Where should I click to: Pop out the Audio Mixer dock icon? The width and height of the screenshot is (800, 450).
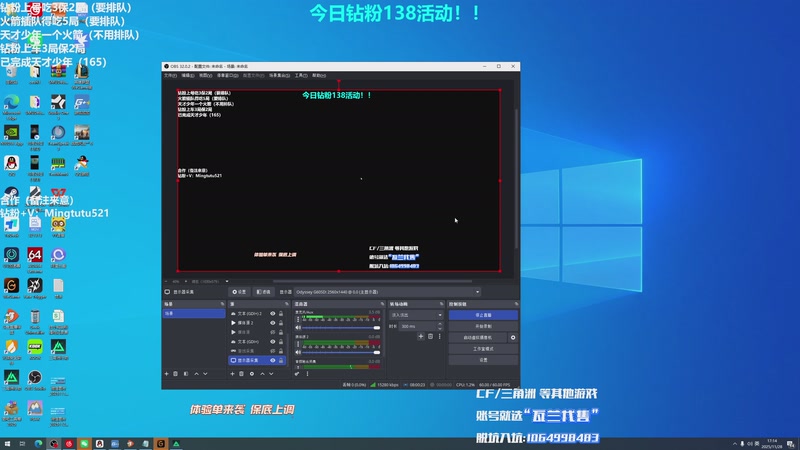[382, 304]
